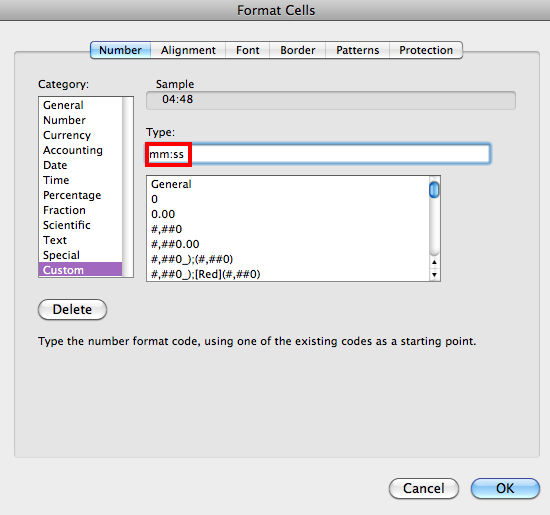Click the Type format code field
Image resolution: width=550 pixels, height=515 pixels.
[318, 154]
